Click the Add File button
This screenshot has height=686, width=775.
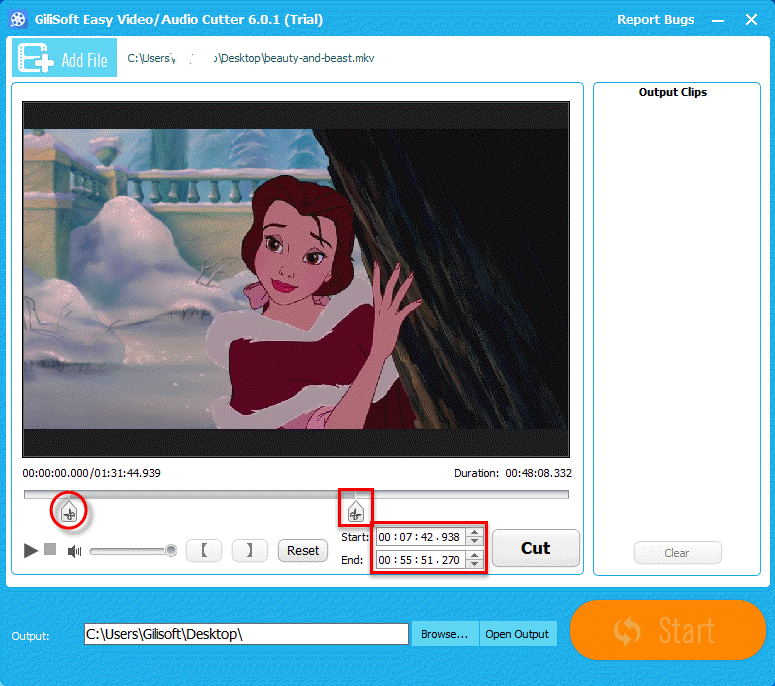click(x=64, y=58)
